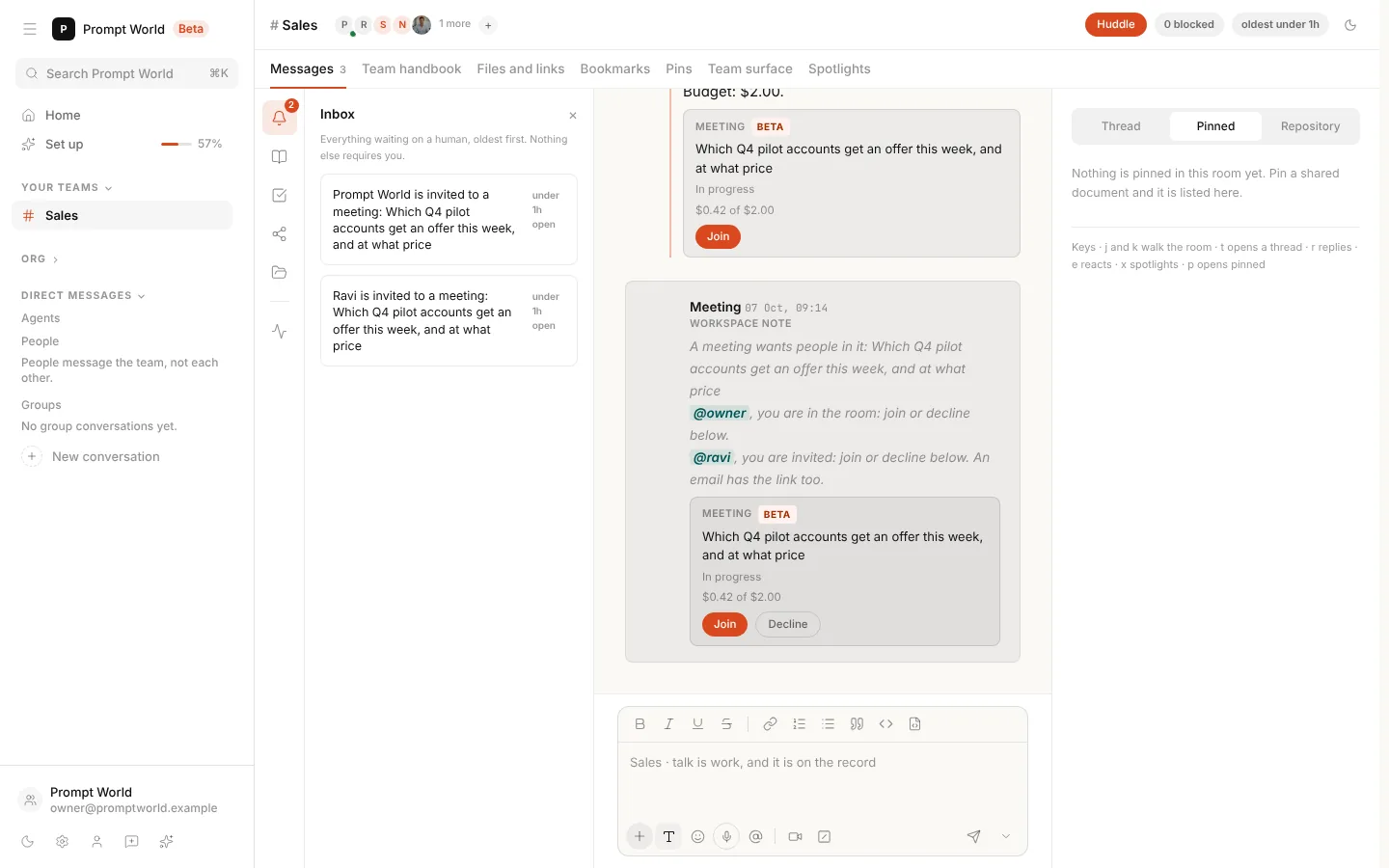The height and width of the screenshot is (868, 1389).
Task: Open the Files and links tab
Action: 521,69
